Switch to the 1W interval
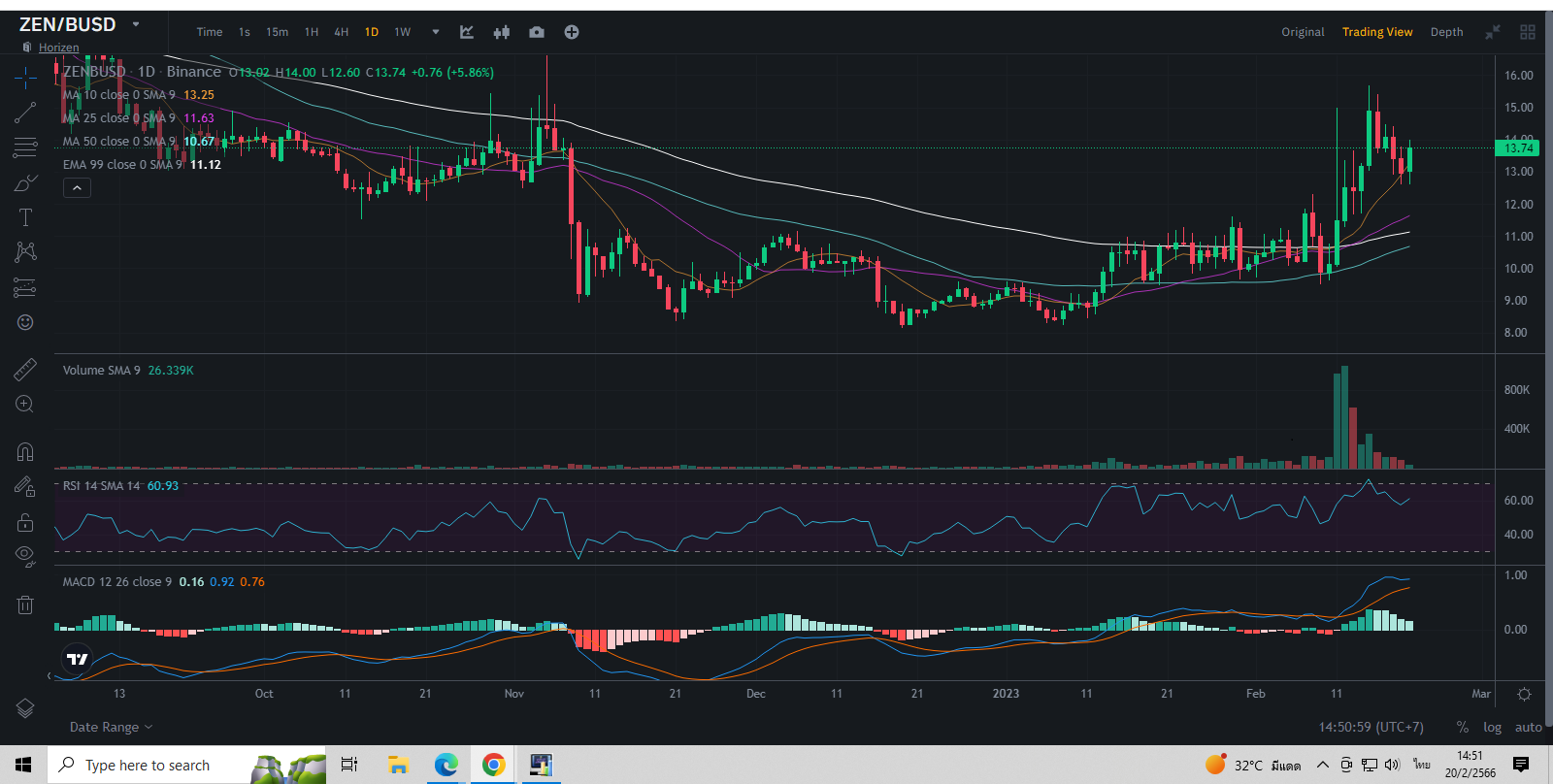Screen dimensions: 1553x784 click(x=403, y=32)
